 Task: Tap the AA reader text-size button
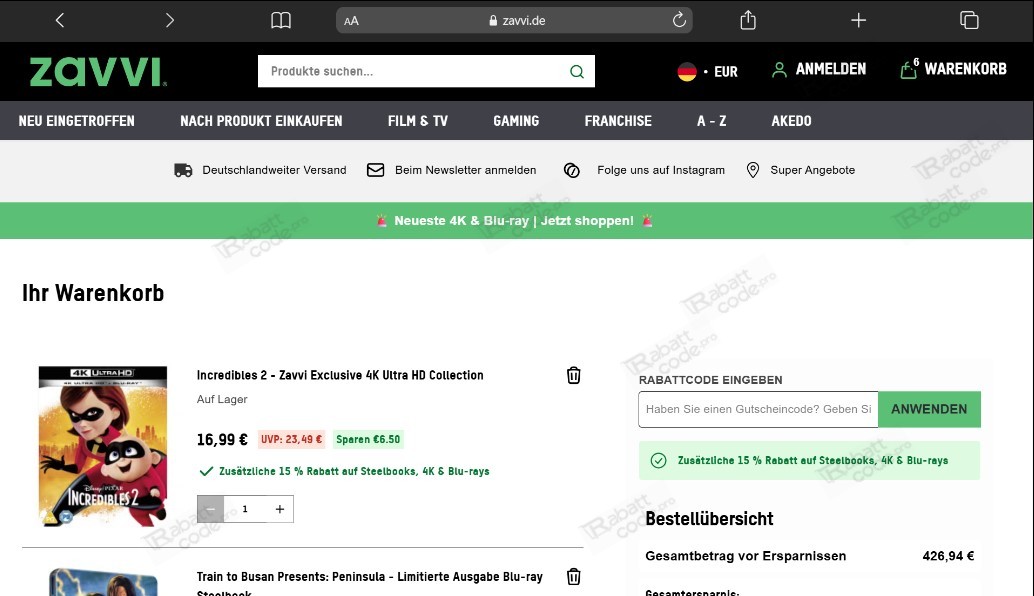tap(351, 21)
